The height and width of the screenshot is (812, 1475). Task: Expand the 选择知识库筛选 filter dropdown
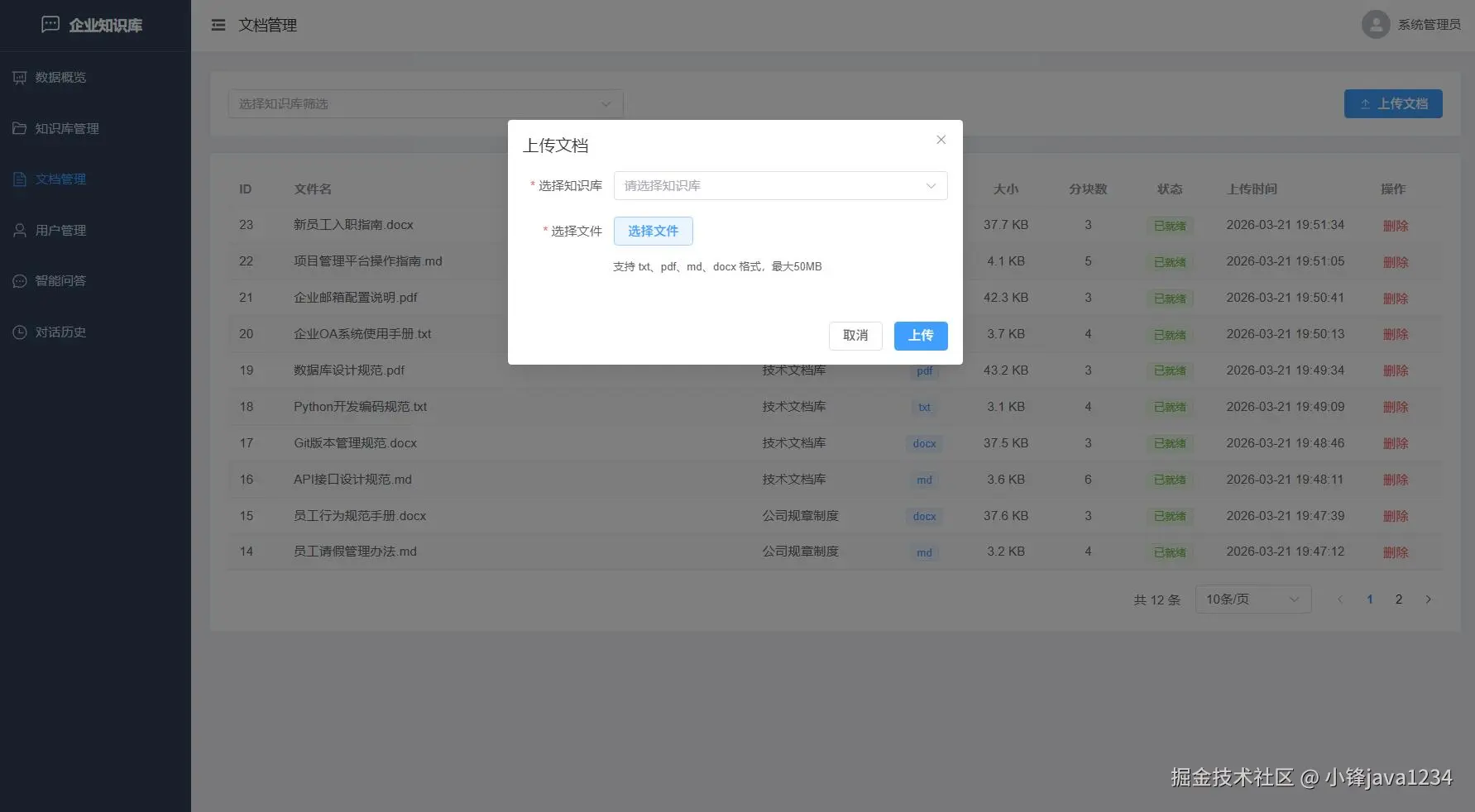click(x=424, y=103)
